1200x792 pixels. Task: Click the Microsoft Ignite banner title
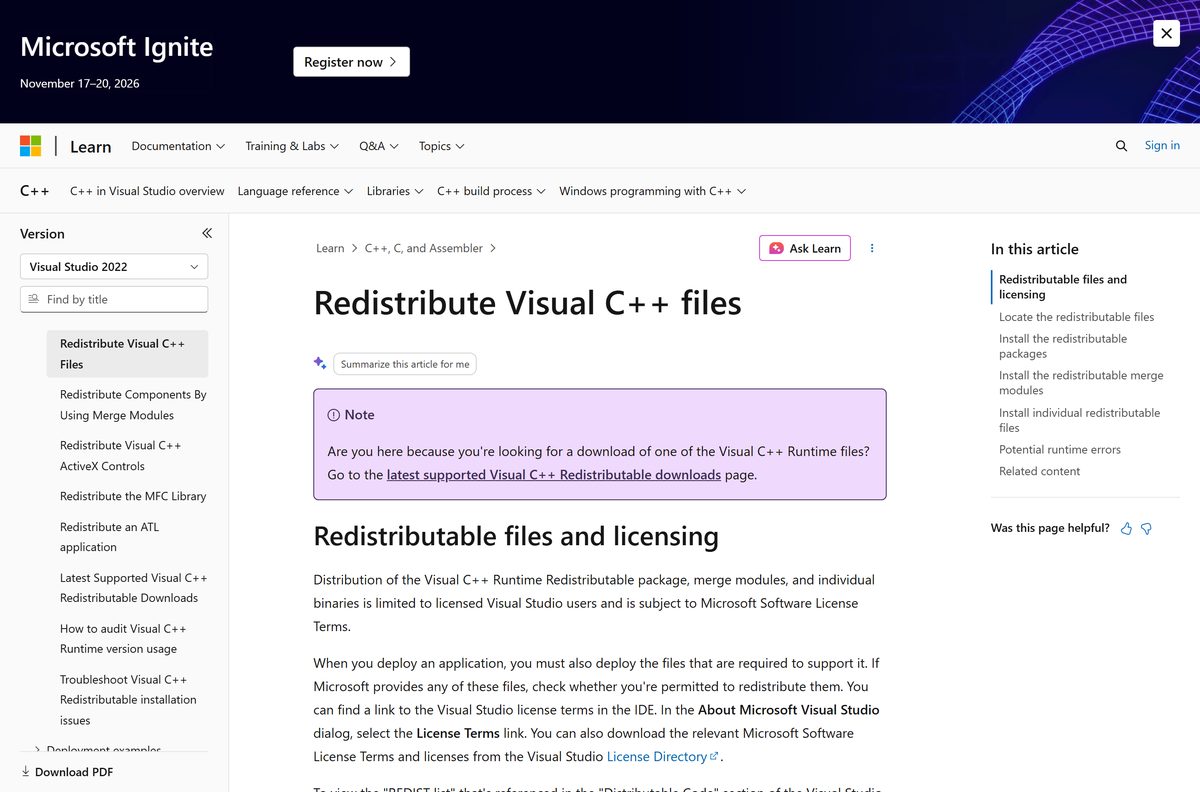point(117,47)
